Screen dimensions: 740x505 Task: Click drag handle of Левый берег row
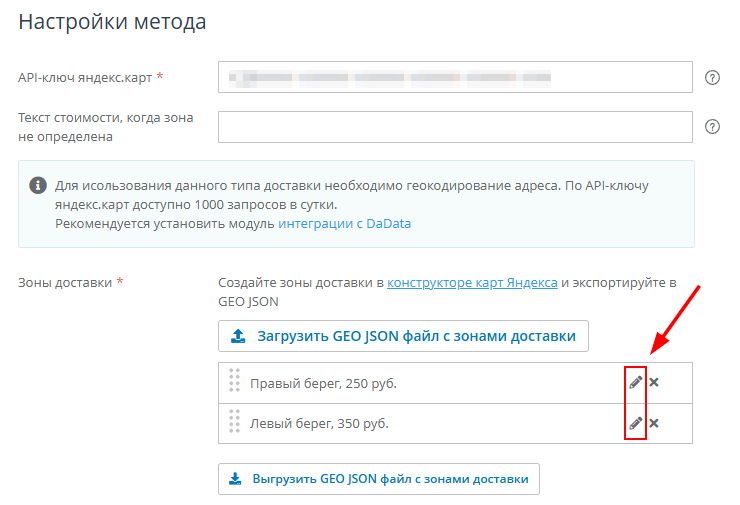pyautogui.click(x=234, y=421)
